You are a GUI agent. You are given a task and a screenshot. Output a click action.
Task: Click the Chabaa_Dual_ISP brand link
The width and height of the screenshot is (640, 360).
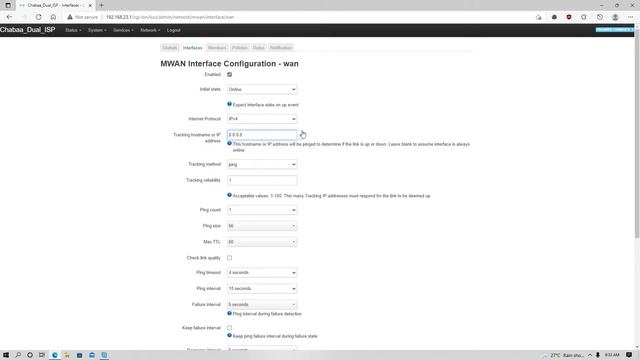27,30
